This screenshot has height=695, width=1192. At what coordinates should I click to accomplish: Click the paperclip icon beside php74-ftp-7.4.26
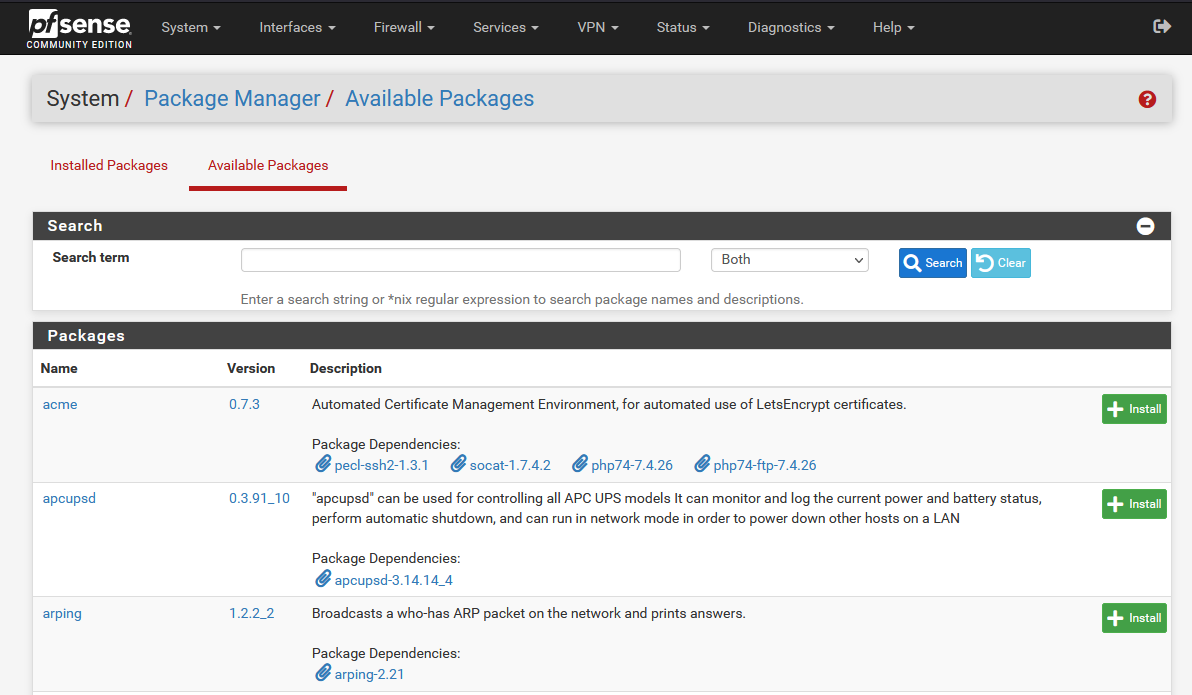point(702,463)
